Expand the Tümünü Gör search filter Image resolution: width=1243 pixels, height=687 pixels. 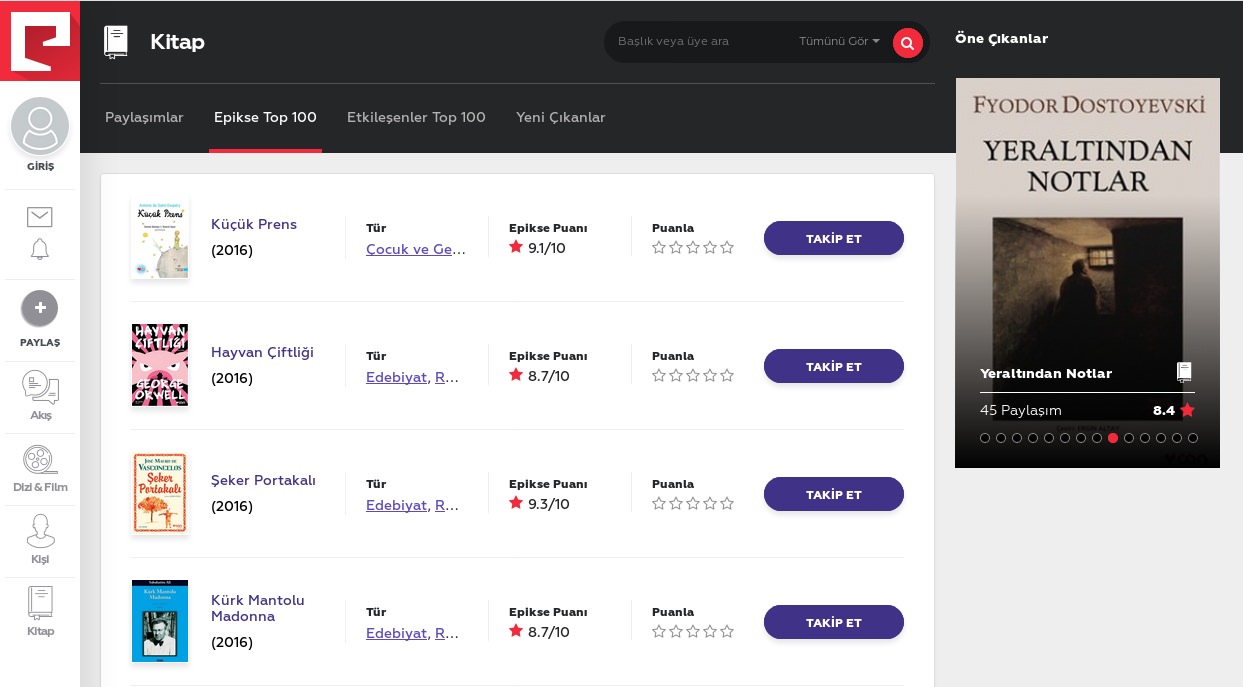pos(839,41)
